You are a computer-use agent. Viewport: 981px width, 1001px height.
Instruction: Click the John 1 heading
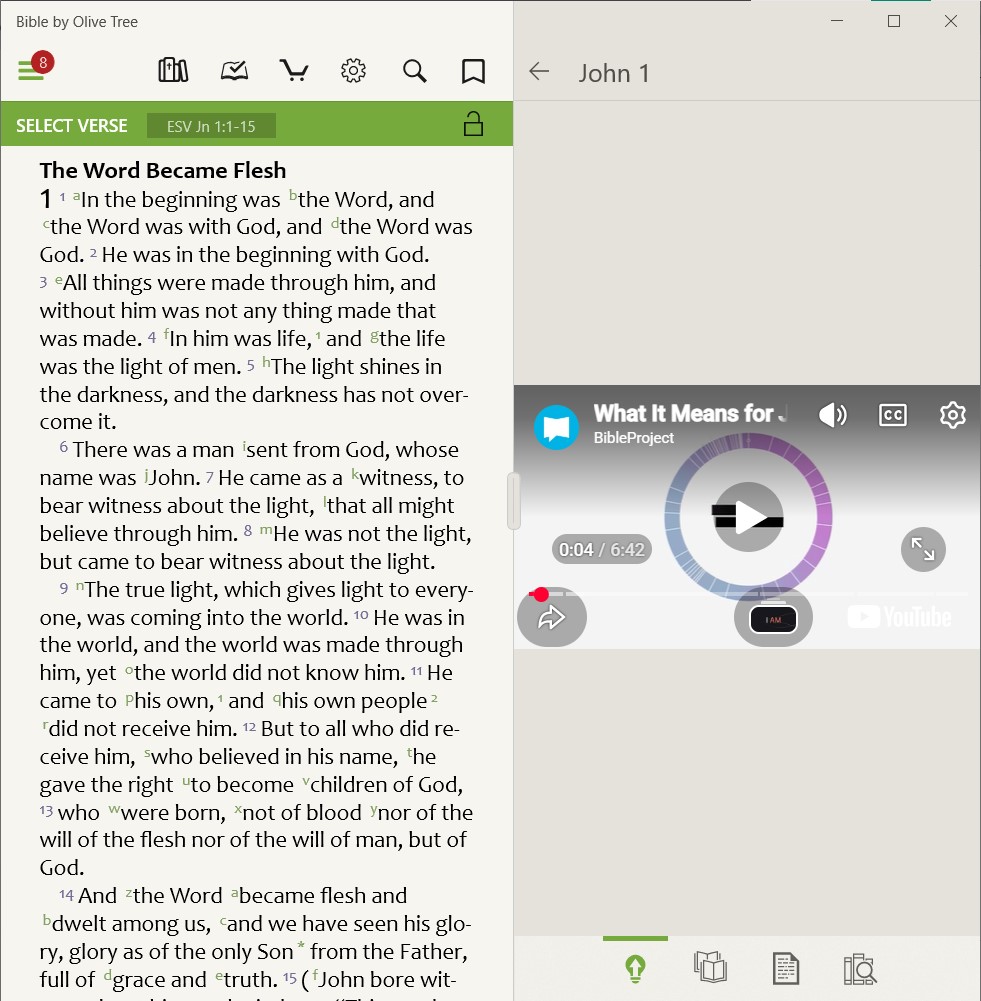click(x=614, y=73)
